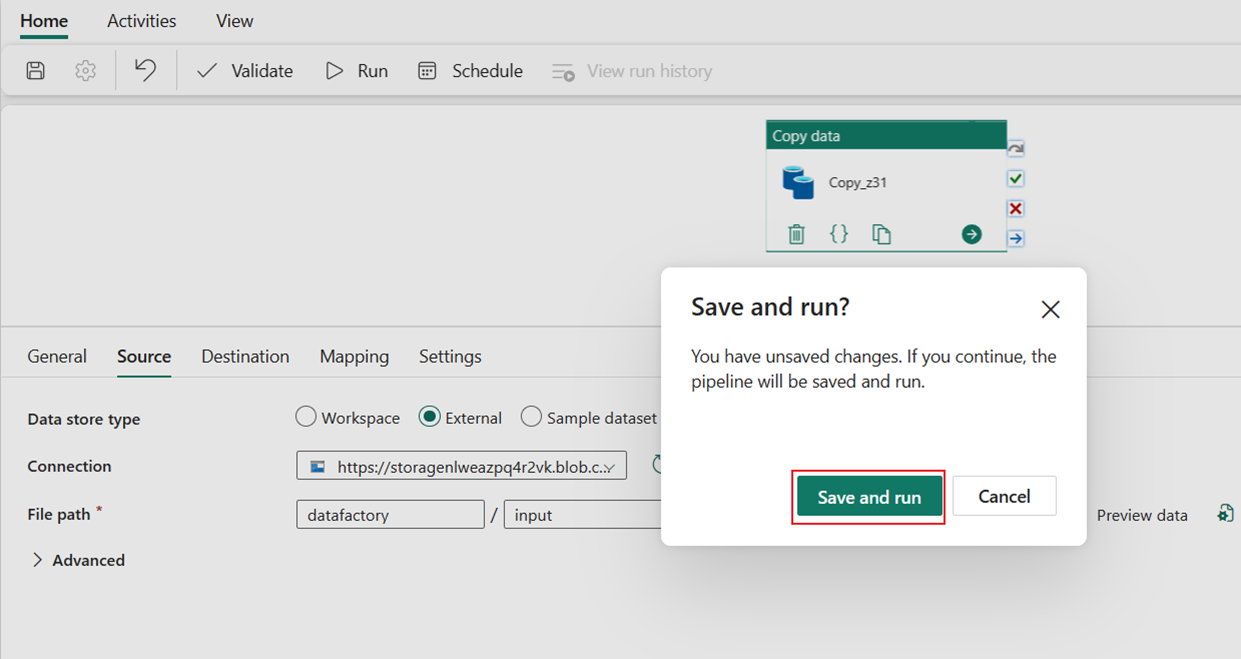Open the pipeline settings gear icon
This screenshot has width=1241, height=659.
[85, 70]
